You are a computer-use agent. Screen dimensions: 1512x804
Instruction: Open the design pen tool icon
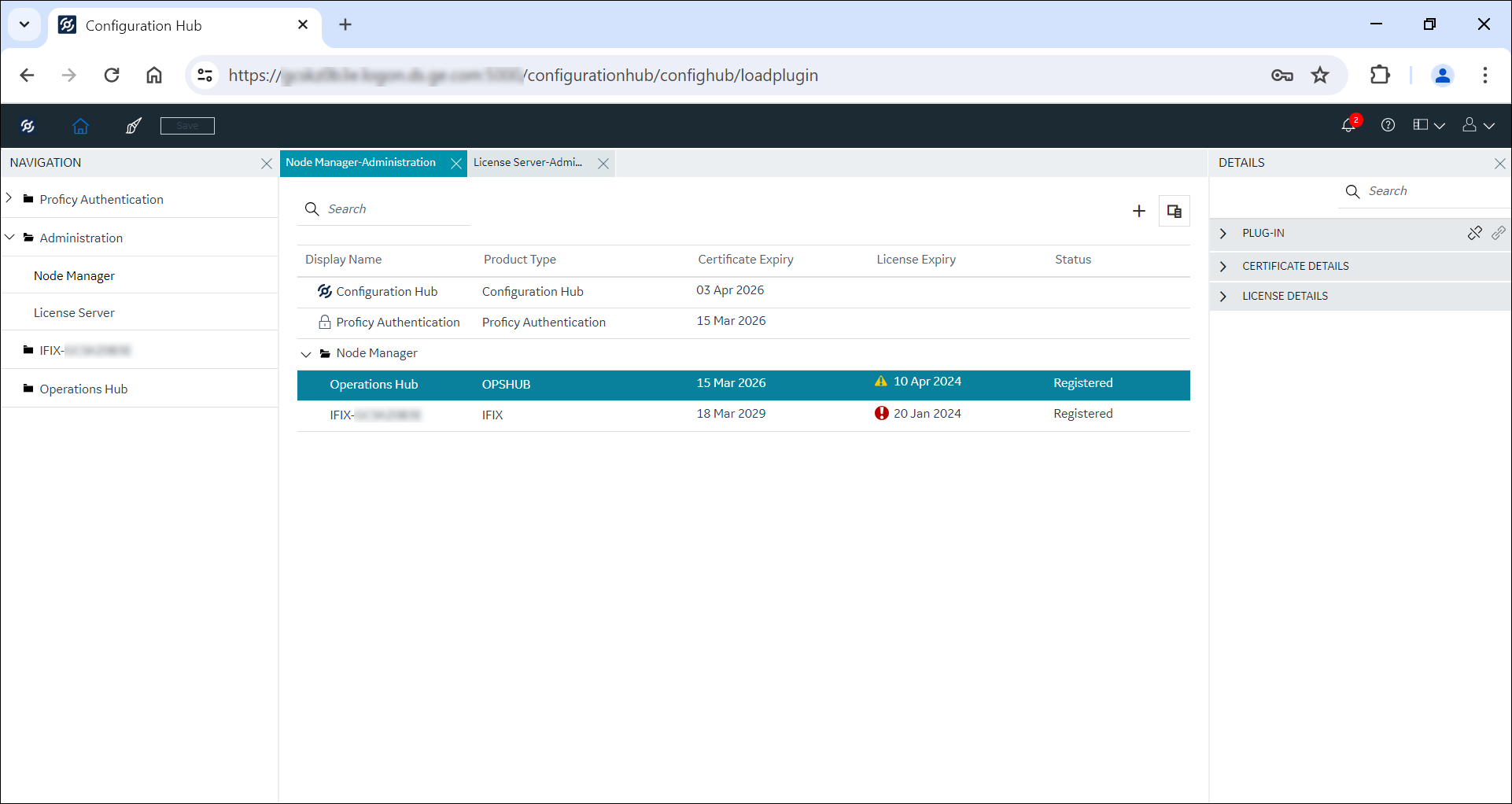[134, 126]
